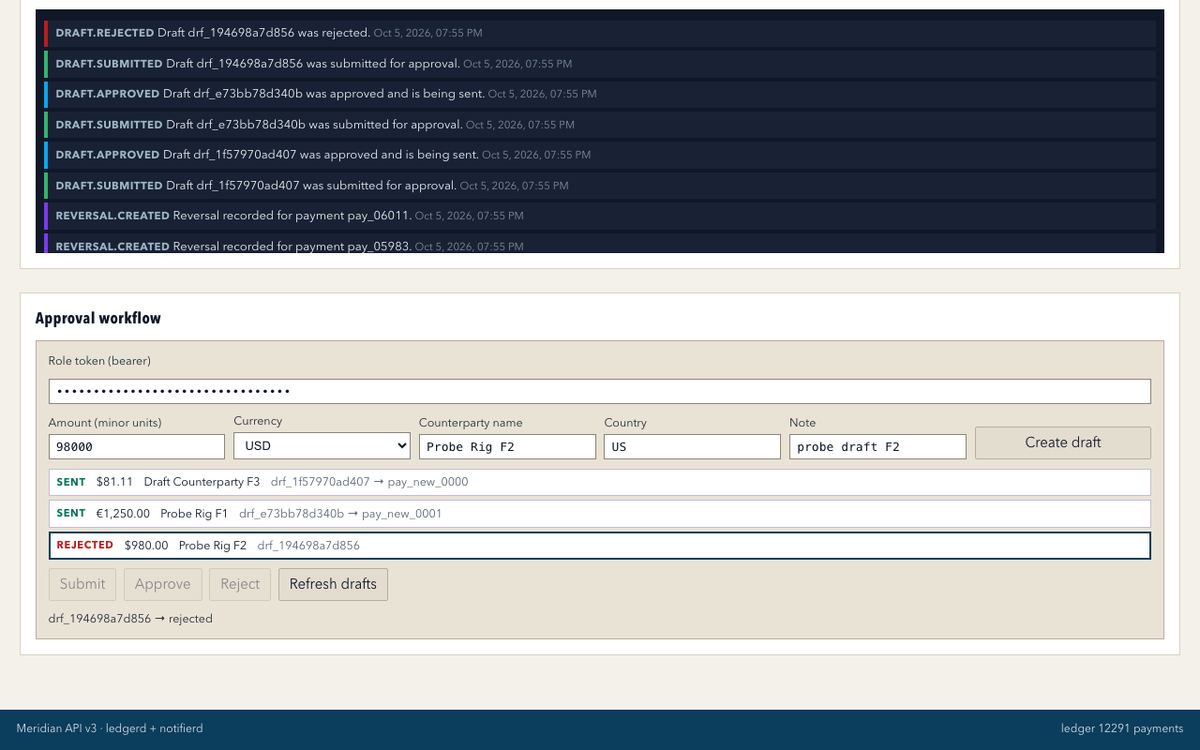Click the Counterparty name field
This screenshot has height=750, width=1200.
coord(507,446)
